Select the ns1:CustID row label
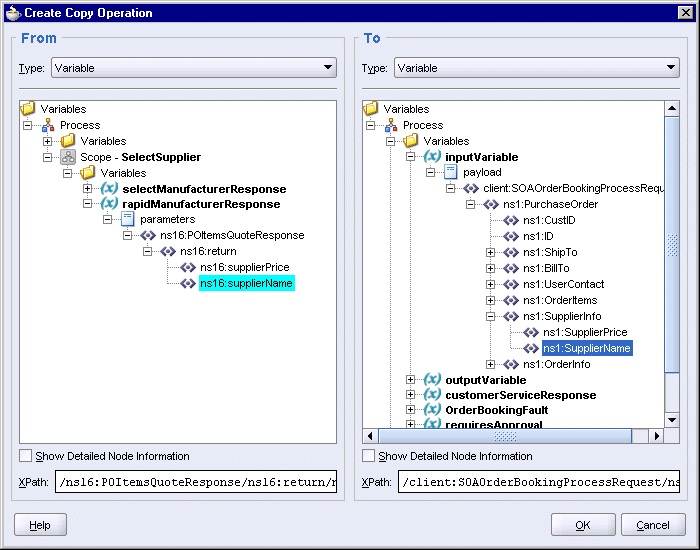 [x=549, y=221]
